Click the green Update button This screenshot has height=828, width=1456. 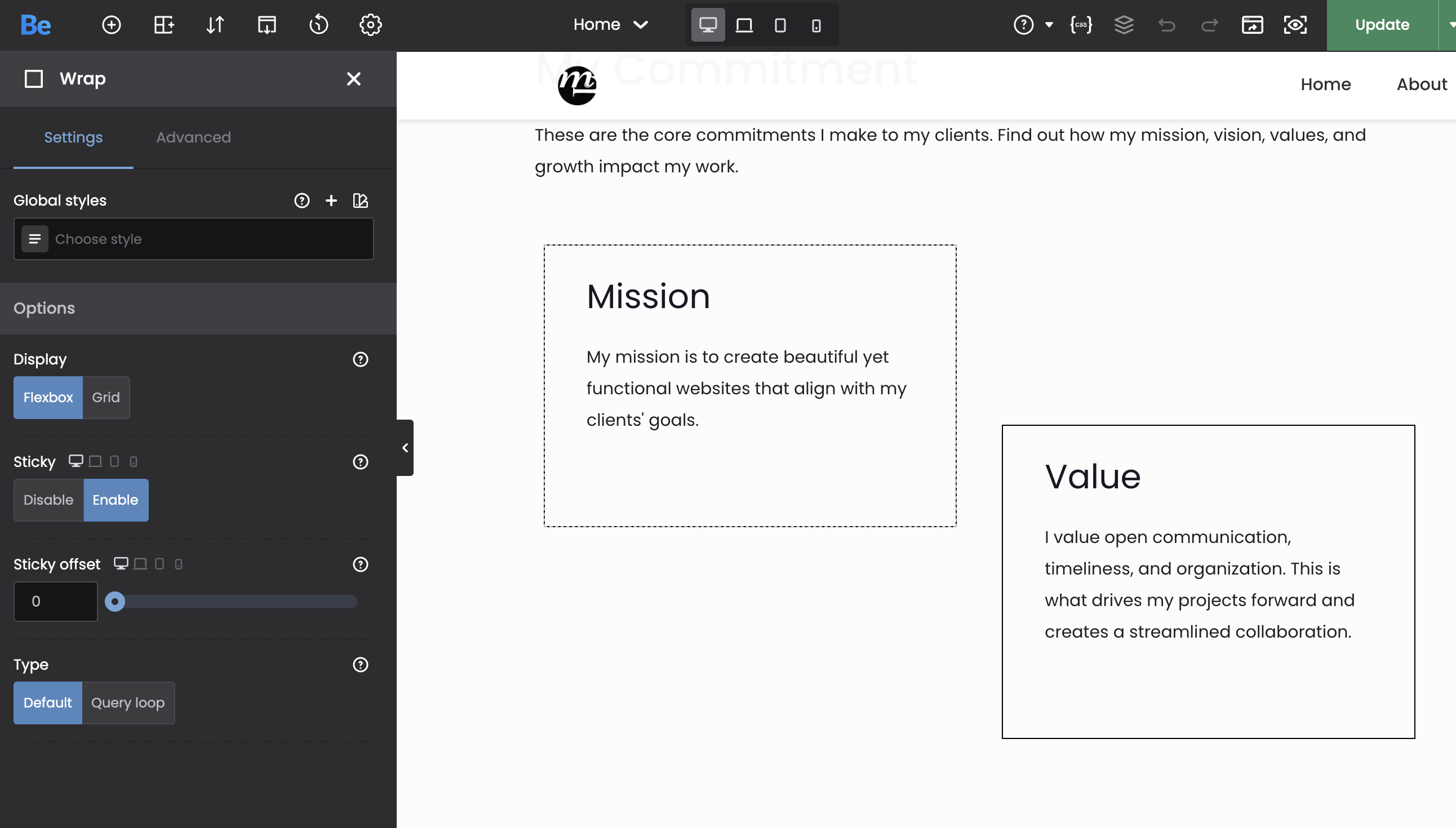1382,25
